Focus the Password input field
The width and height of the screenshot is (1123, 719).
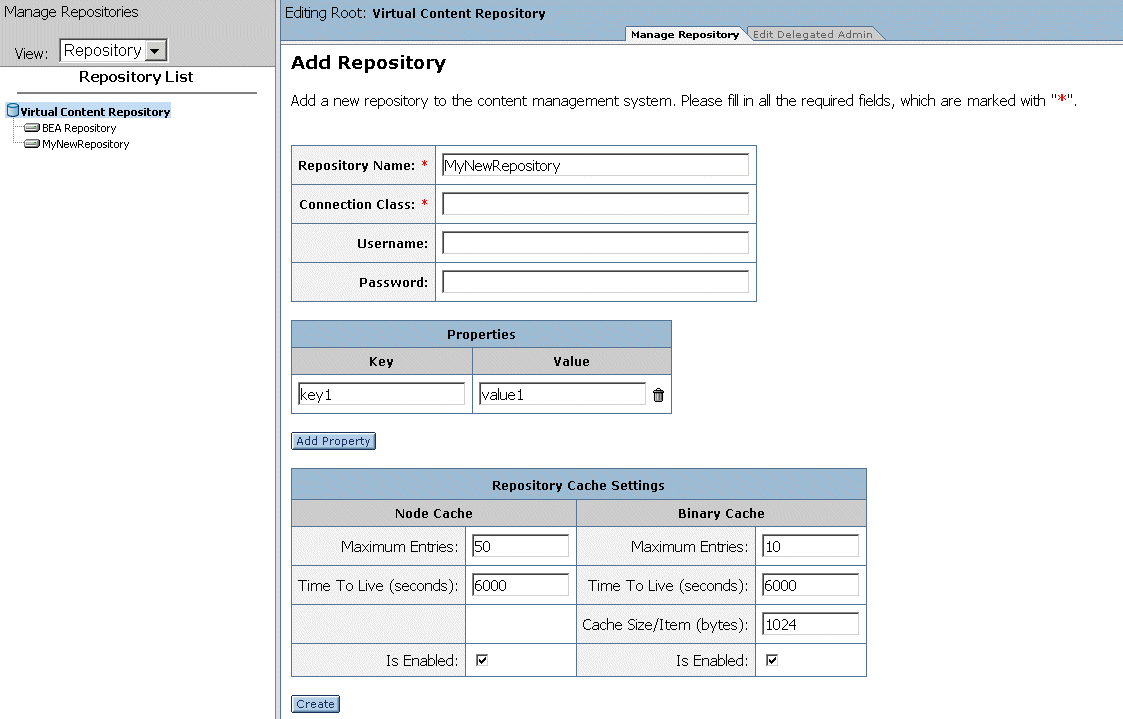[595, 281]
